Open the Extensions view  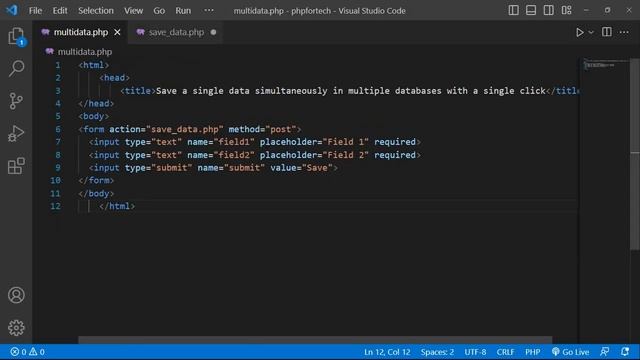click(16, 166)
